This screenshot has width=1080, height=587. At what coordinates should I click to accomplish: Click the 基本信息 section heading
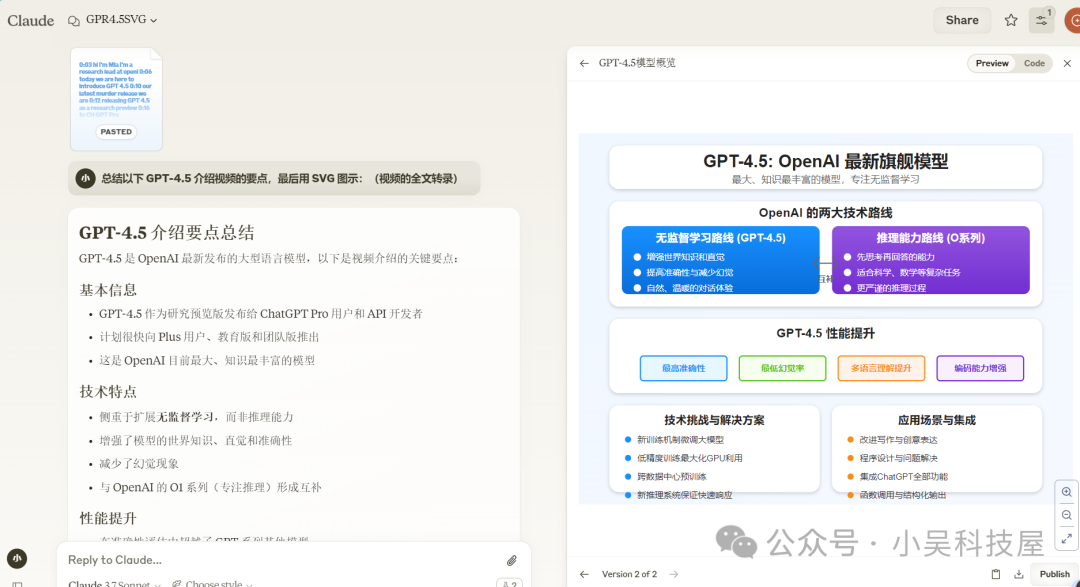pyautogui.click(x=108, y=290)
